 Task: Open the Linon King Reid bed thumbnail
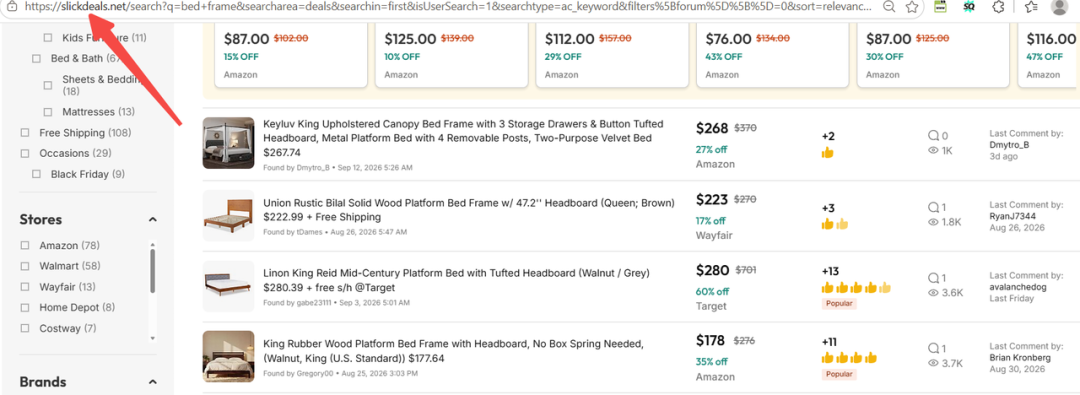click(229, 286)
